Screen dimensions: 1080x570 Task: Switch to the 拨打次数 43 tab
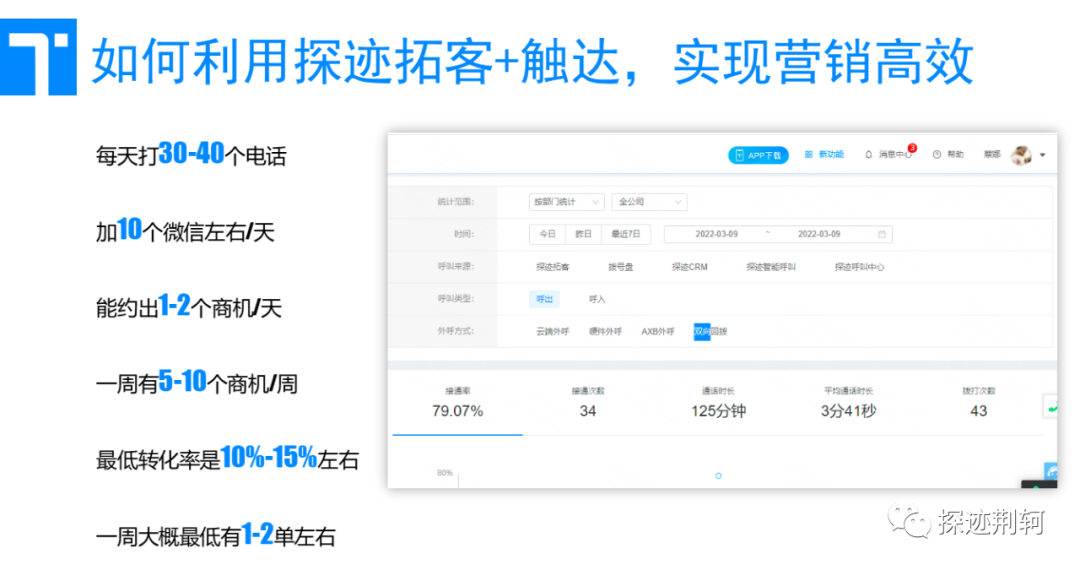pos(979,403)
